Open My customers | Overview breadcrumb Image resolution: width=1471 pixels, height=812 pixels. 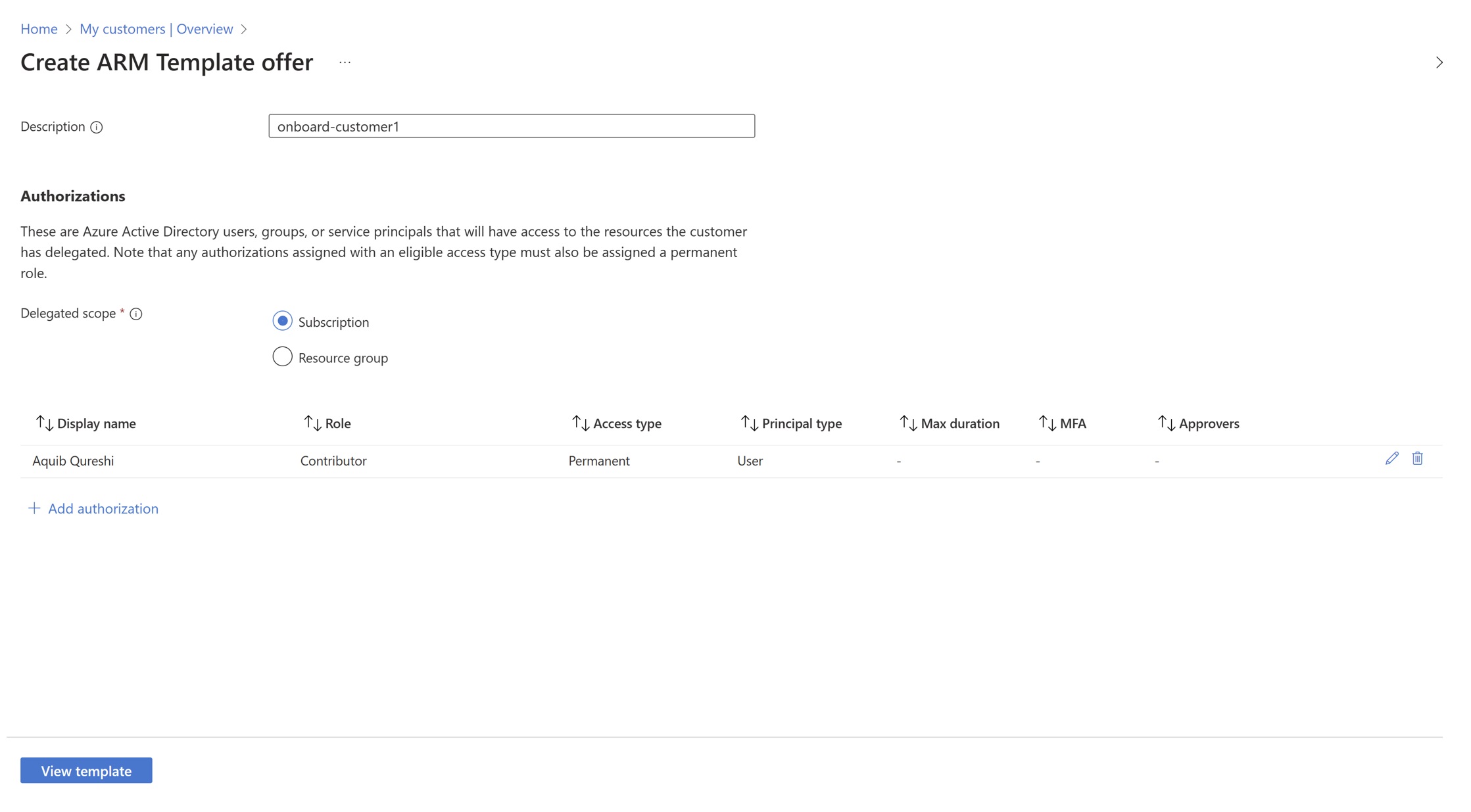click(x=156, y=29)
